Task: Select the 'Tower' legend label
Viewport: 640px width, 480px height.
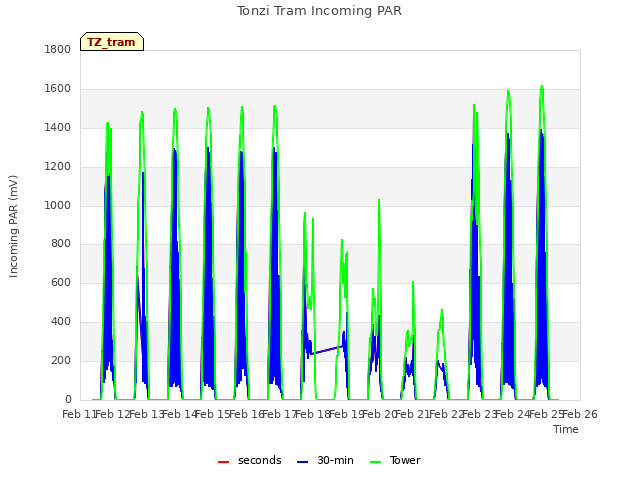Action: pyautogui.click(x=405, y=460)
